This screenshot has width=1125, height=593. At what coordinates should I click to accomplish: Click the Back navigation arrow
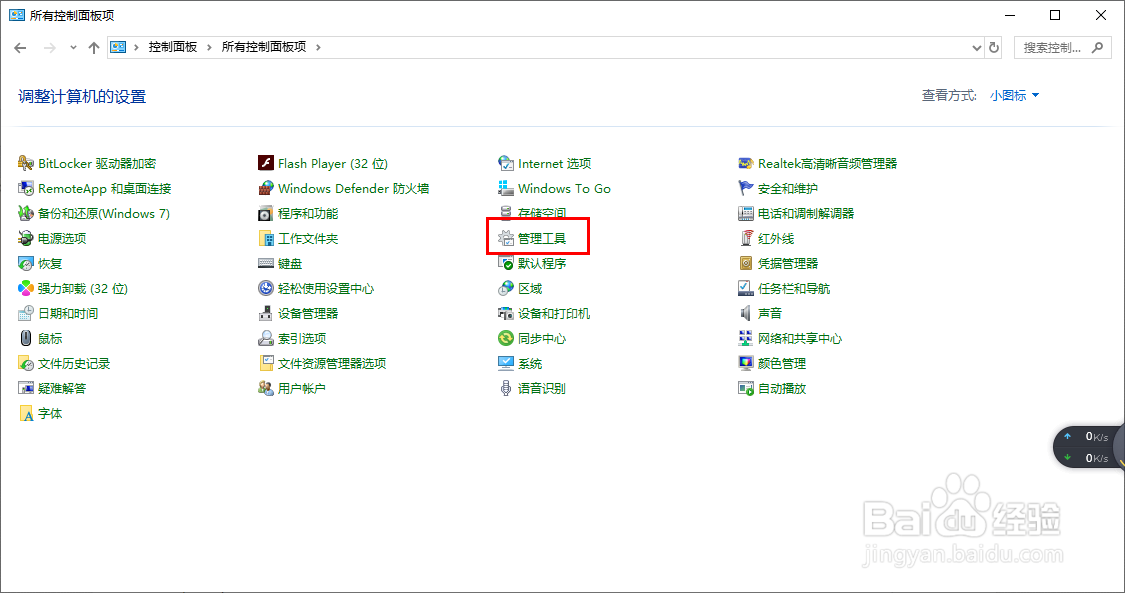coord(20,48)
